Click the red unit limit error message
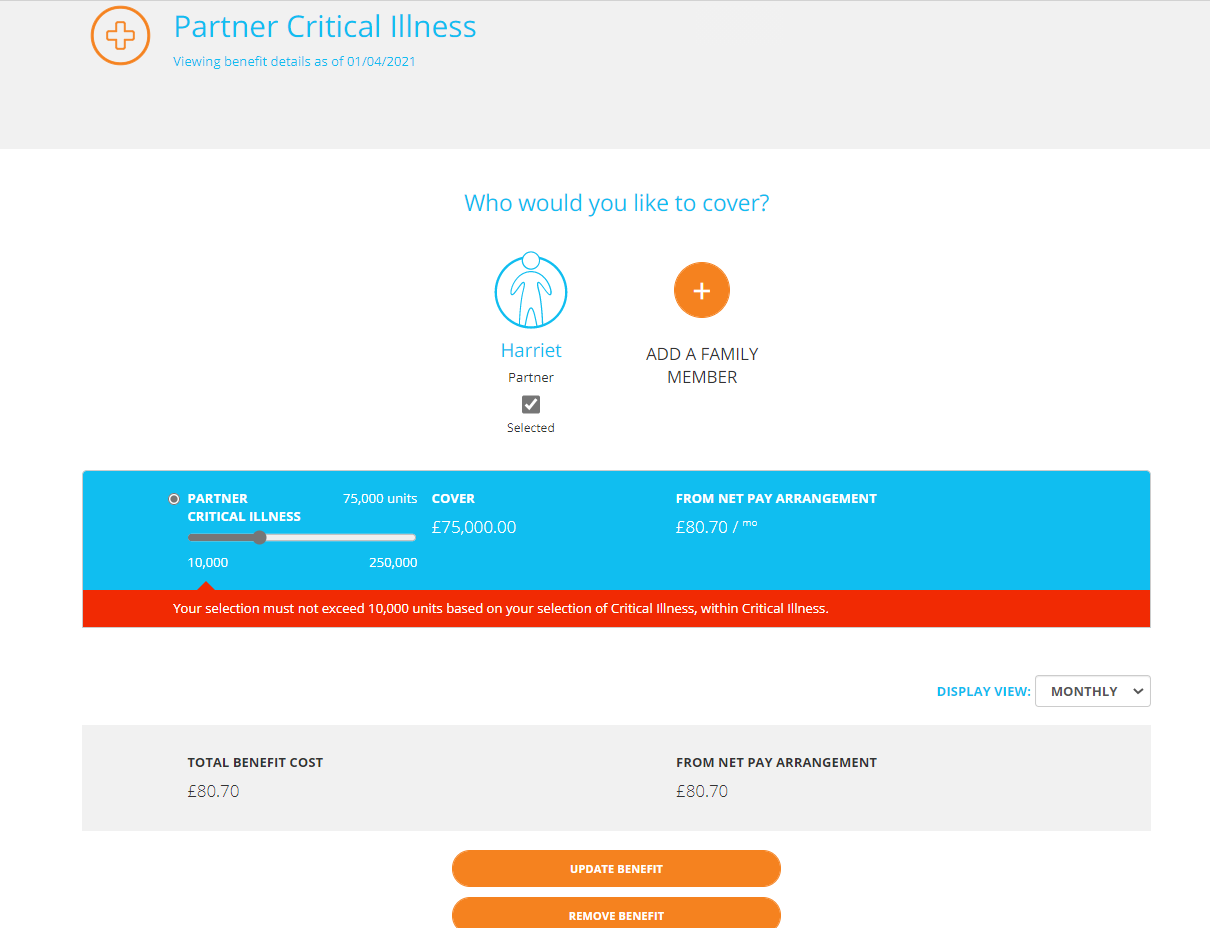 click(501, 608)
